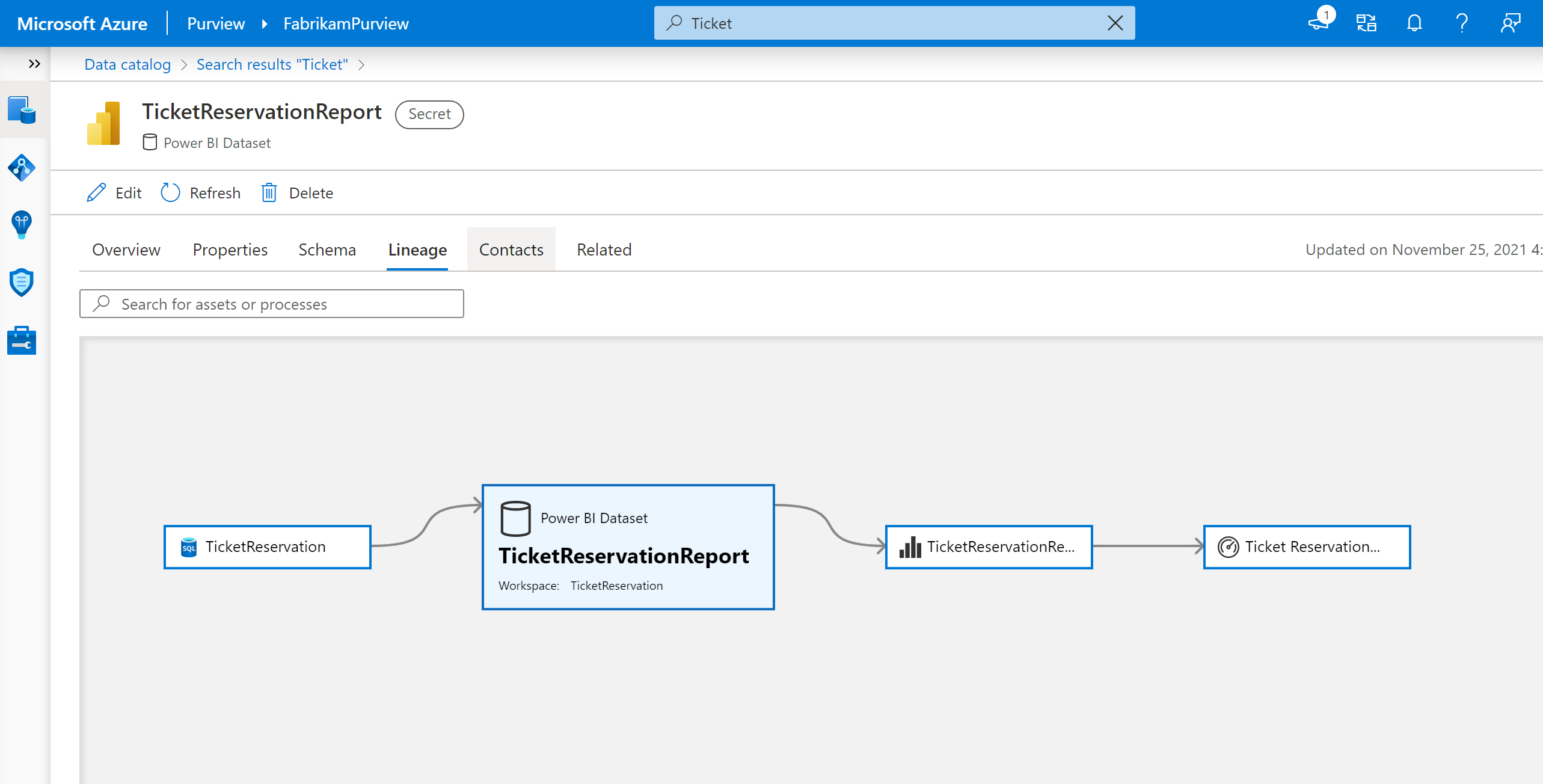Expand the left navigation pane
The width and height of the screenshot is (1543, 784).
tap(34, 64)
